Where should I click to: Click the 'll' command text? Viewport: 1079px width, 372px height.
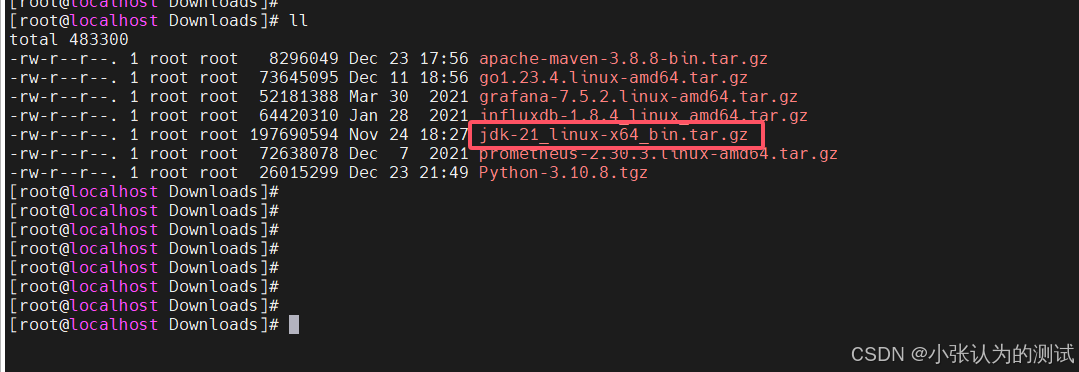(299, 21)
